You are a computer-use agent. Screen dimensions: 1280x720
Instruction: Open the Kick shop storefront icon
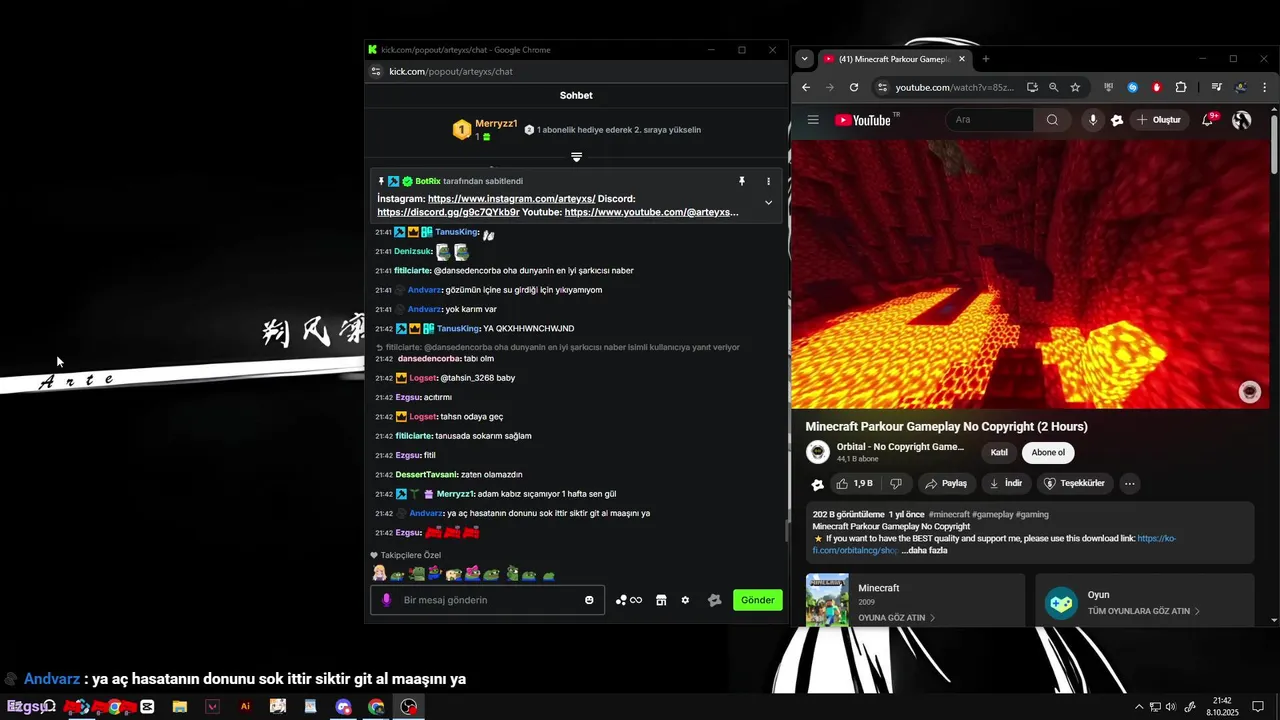pos(661,600)
